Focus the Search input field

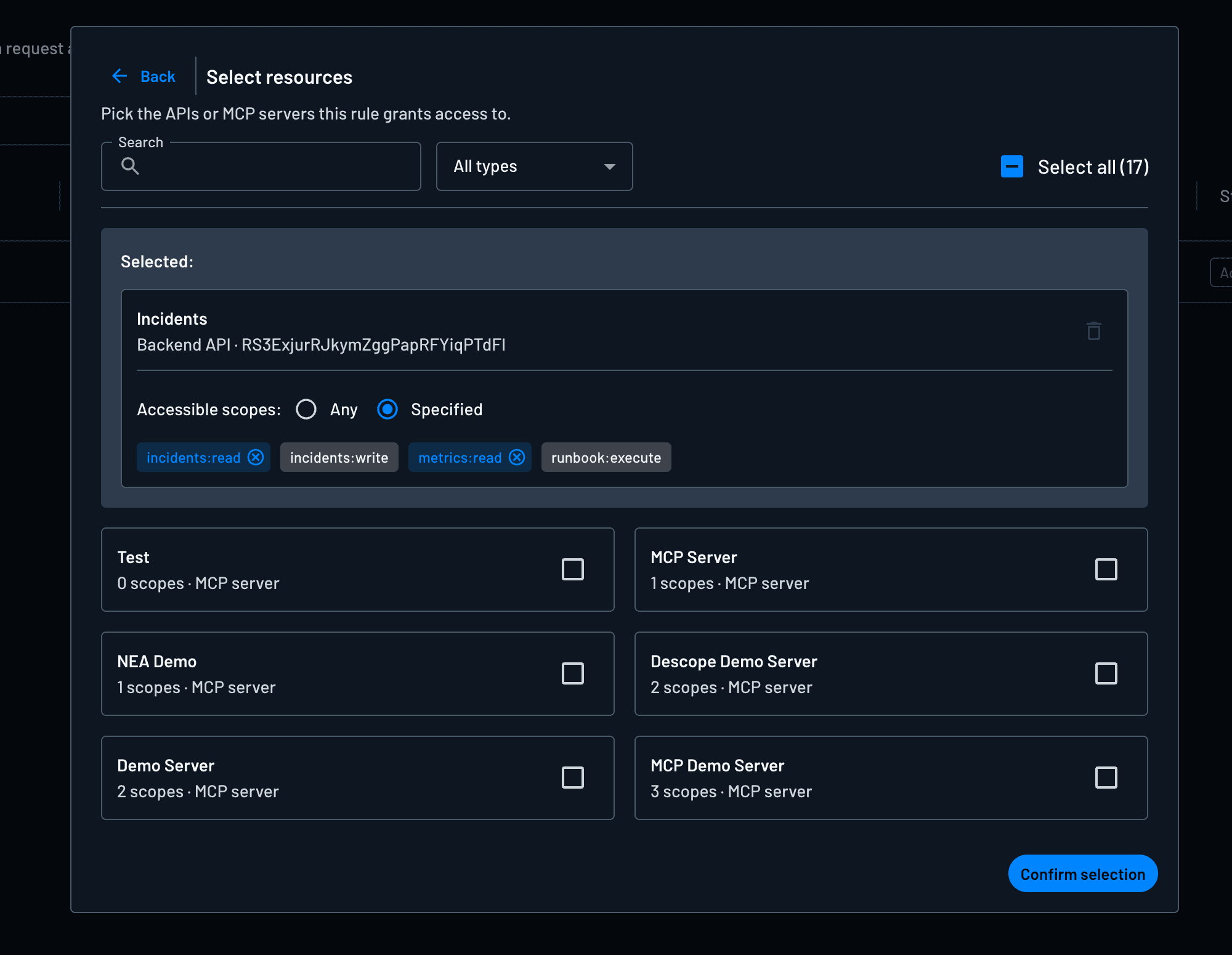pos(261,166)
